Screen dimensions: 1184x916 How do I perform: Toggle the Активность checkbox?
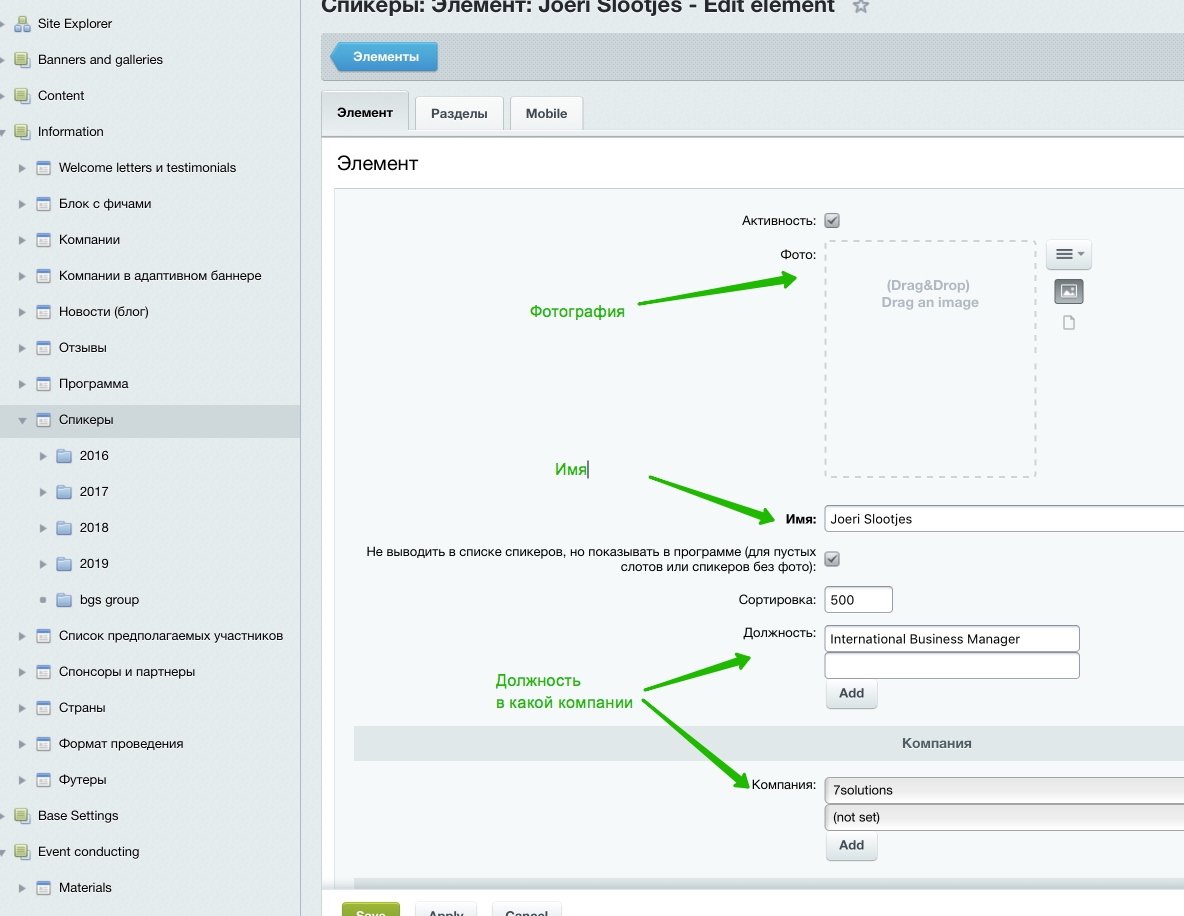832,221
